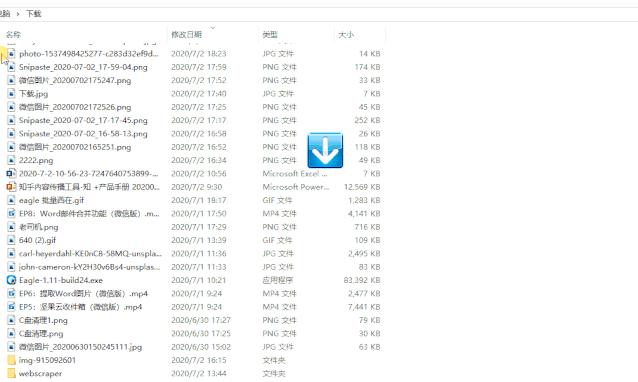Select the img-915092601 folder icon
Screen dimensions: 638x382
click(11, 360)
